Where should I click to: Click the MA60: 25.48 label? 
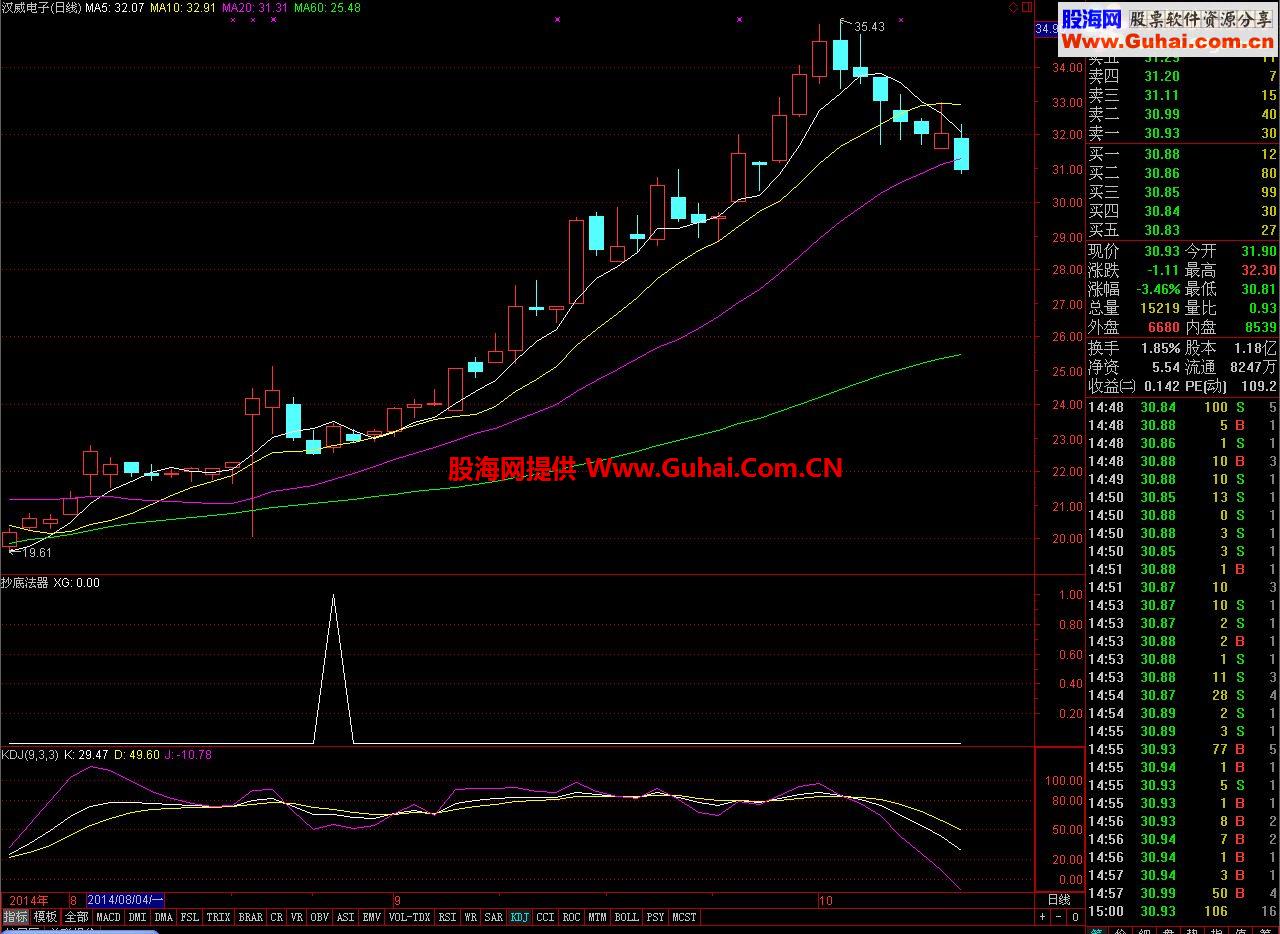tap(327, 7)
